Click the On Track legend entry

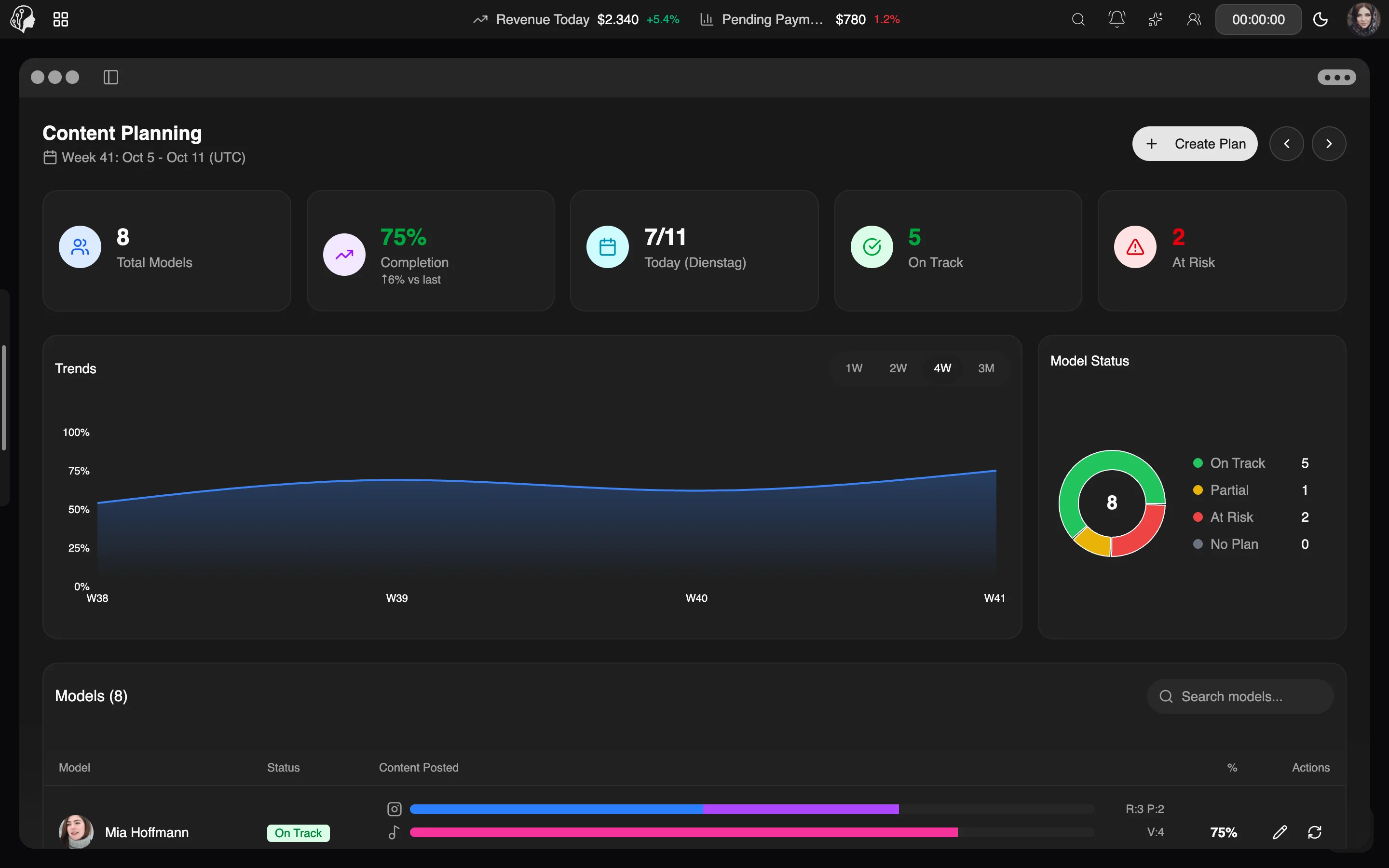pyautogui.click(x=1251, y=463)
